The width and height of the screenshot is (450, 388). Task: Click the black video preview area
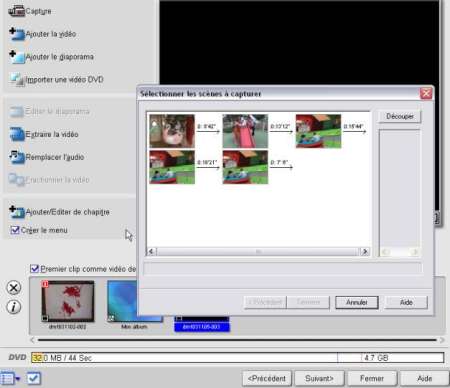pyautogui.click(x=299, y=42)
